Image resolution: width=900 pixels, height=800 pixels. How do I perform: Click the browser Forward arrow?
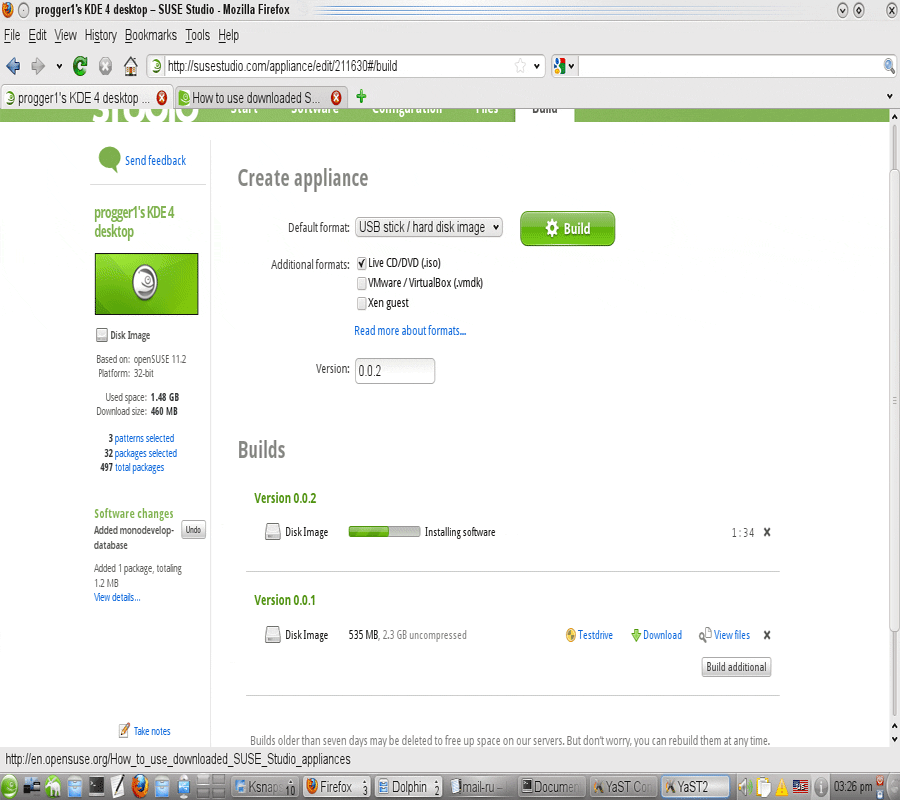point(38,66)
